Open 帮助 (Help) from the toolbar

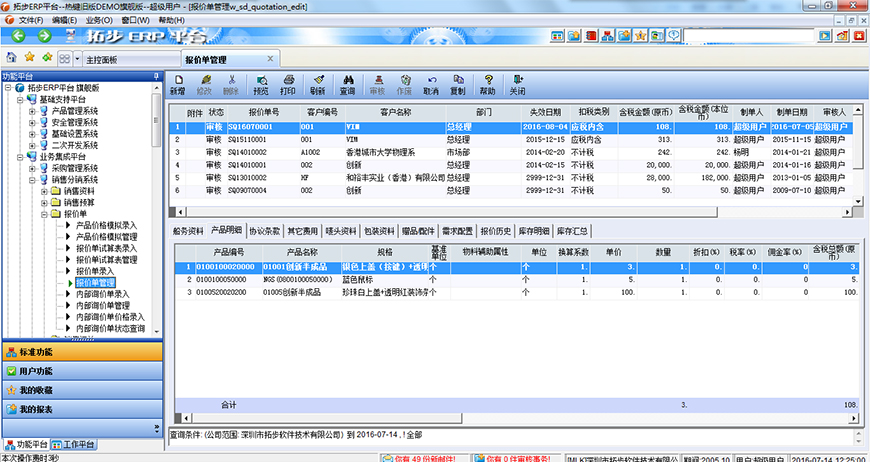click(x=487, y=84)
